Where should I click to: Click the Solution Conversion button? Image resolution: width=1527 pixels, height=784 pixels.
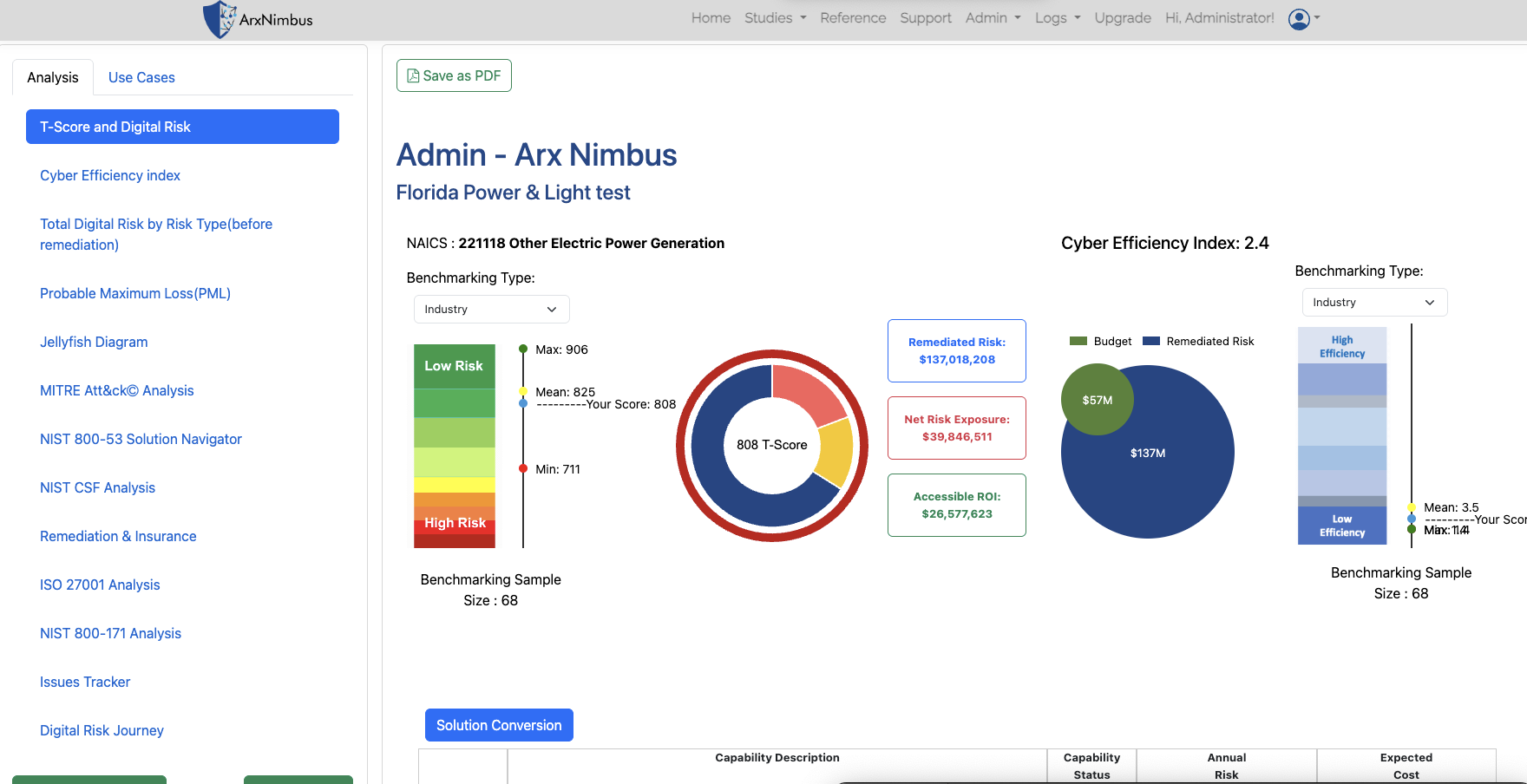(499, 725)
